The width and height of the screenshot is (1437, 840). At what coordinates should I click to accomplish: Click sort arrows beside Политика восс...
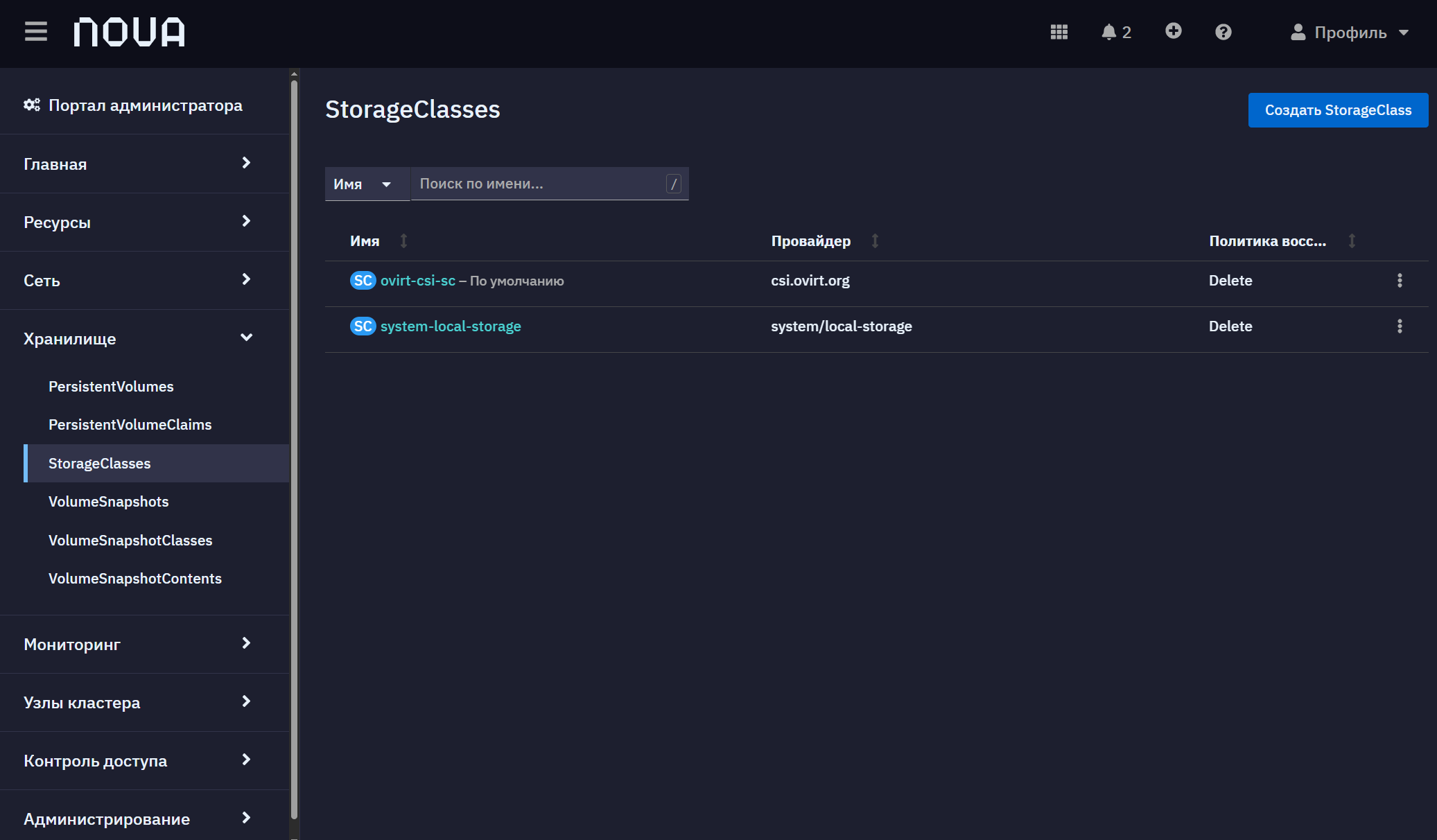click(1352, 240)
